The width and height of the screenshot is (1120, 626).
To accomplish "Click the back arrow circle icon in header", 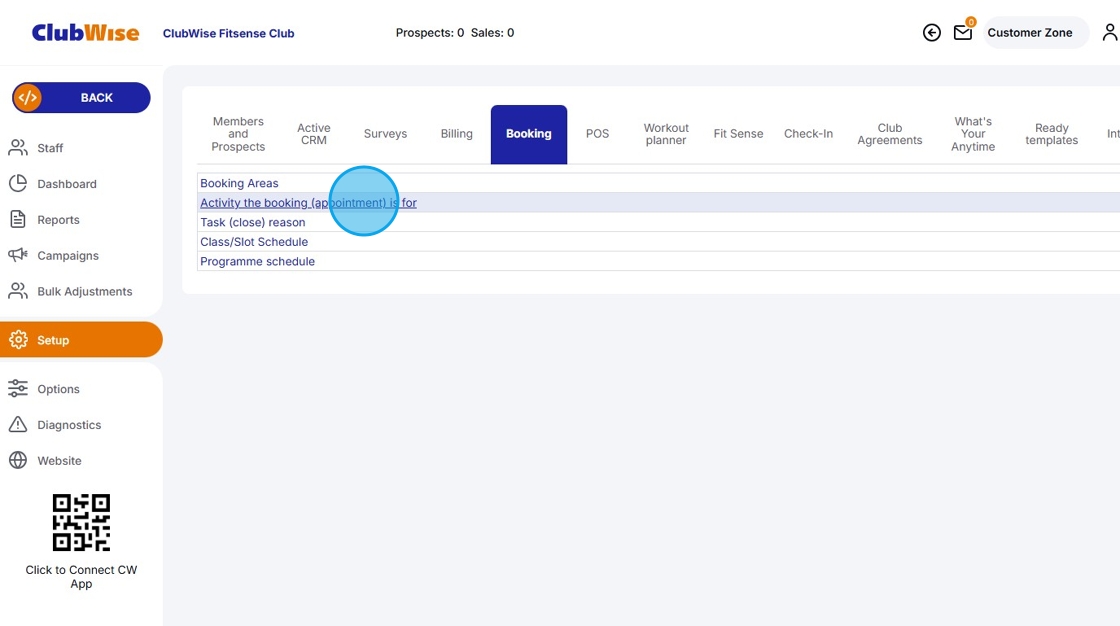I will click(x=931, y=33).
